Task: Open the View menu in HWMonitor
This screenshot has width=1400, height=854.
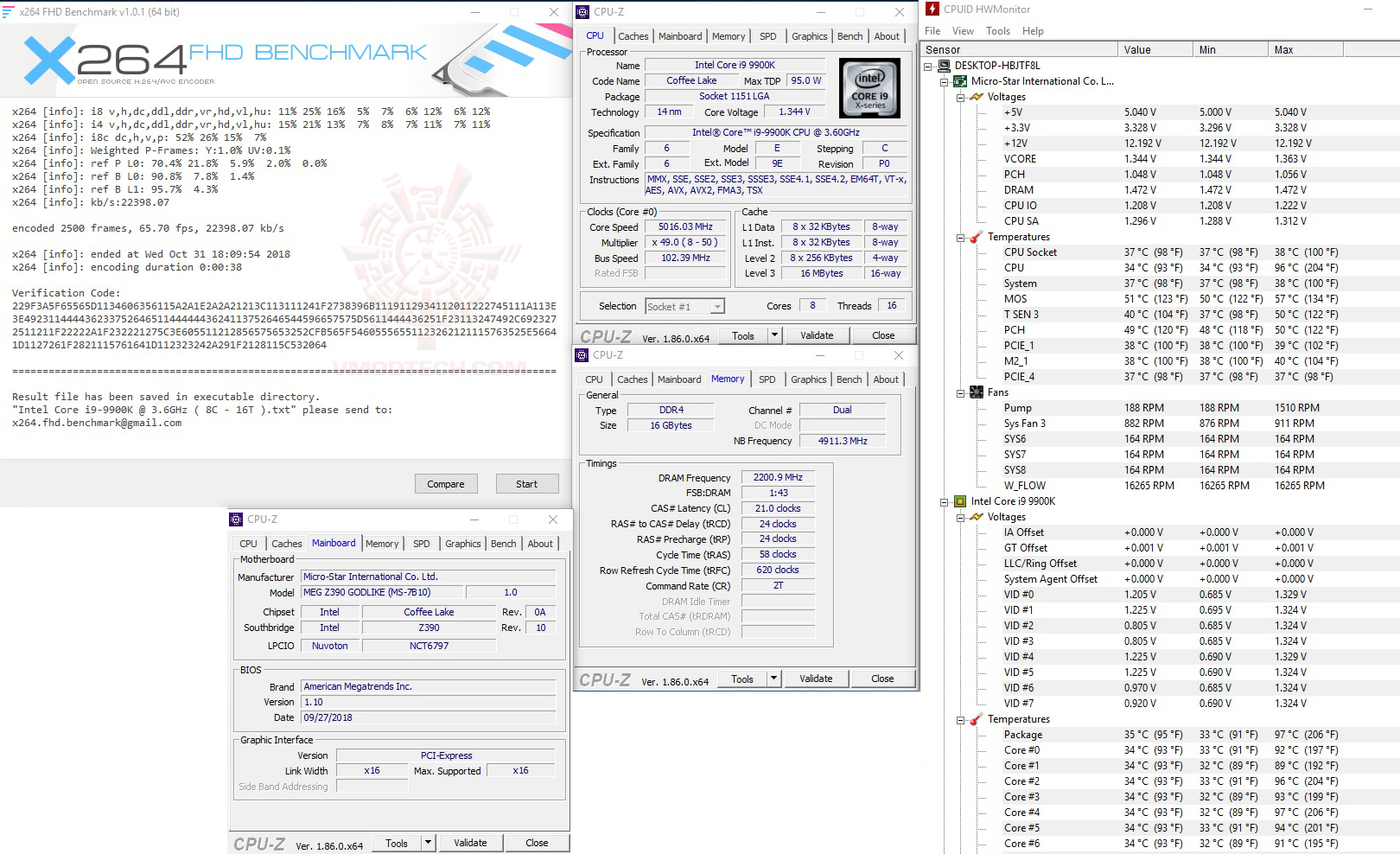Action: 963,30
